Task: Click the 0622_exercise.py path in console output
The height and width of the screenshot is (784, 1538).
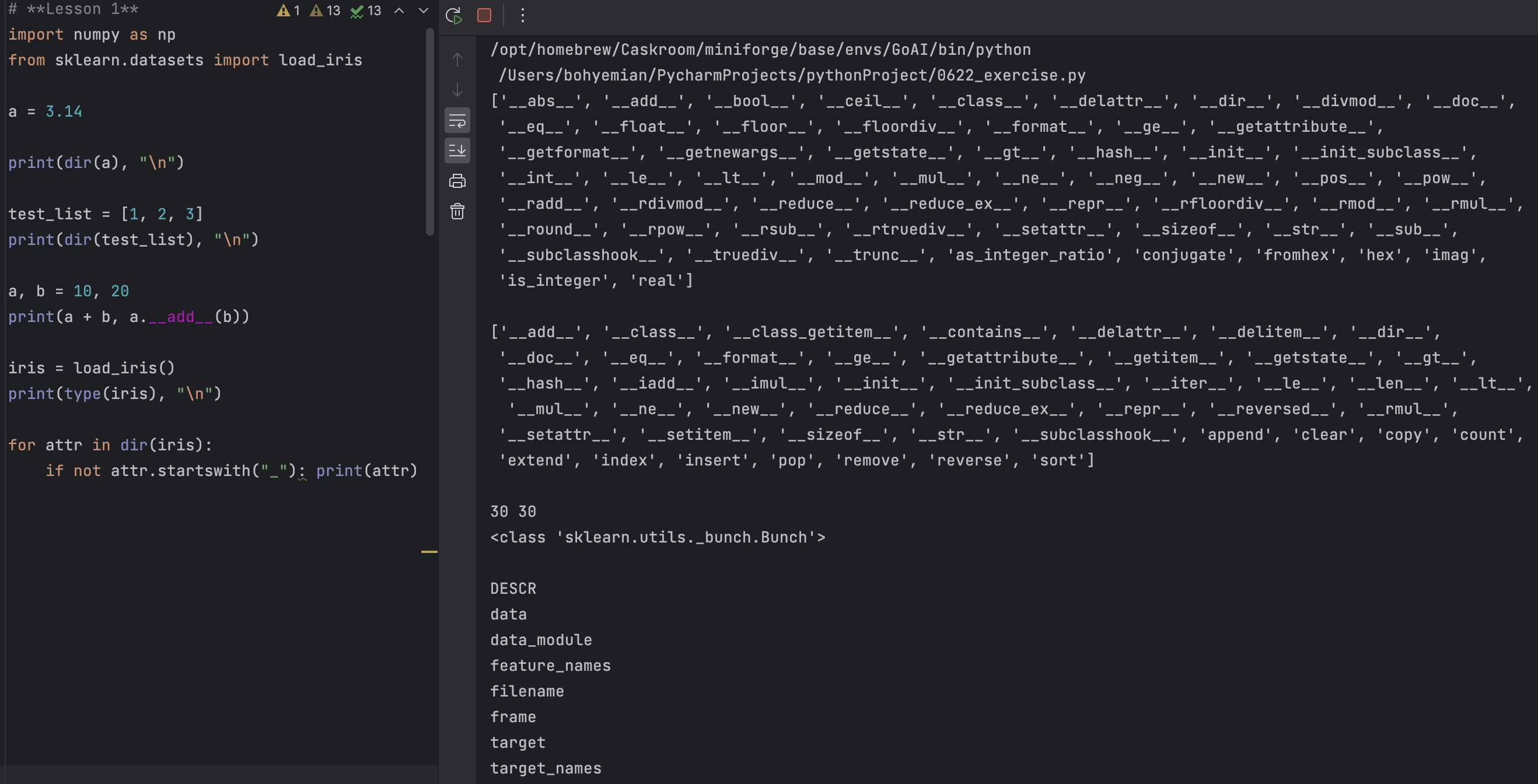Action: click(792, 75)
